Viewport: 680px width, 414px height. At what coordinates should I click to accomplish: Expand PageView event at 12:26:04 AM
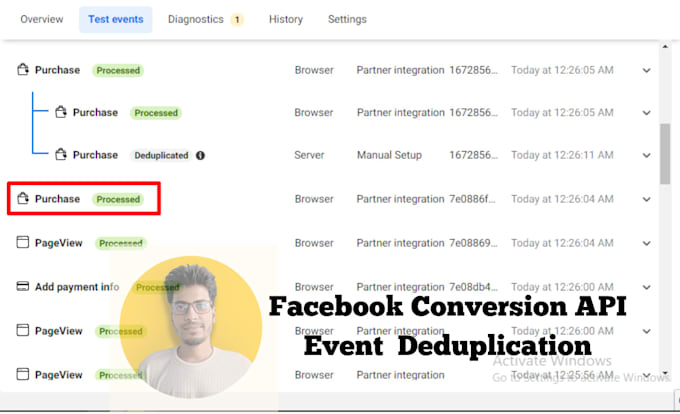pos(646,243)
